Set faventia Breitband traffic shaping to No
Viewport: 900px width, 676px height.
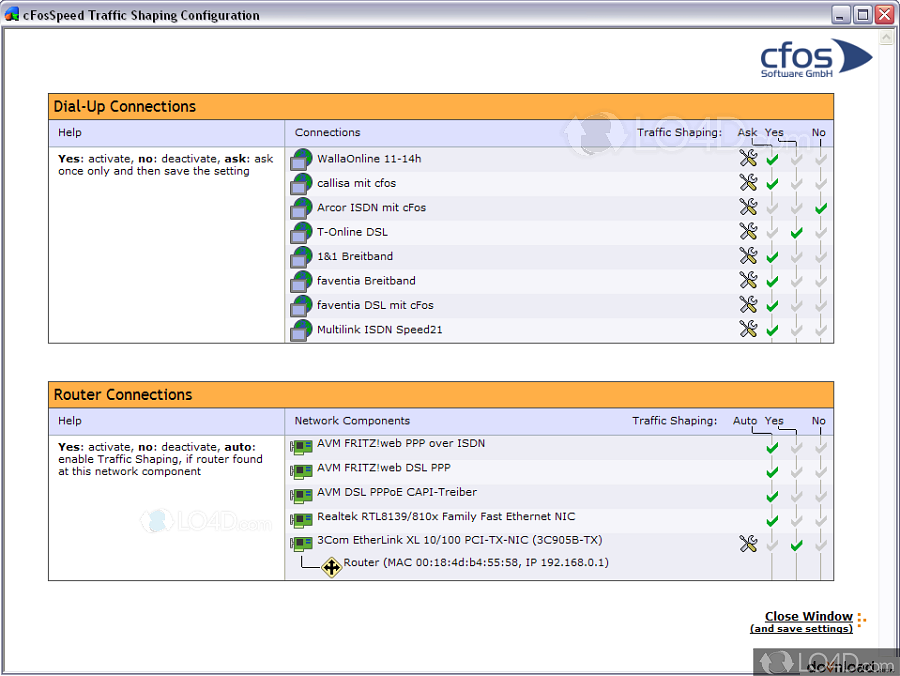point(821,281)
